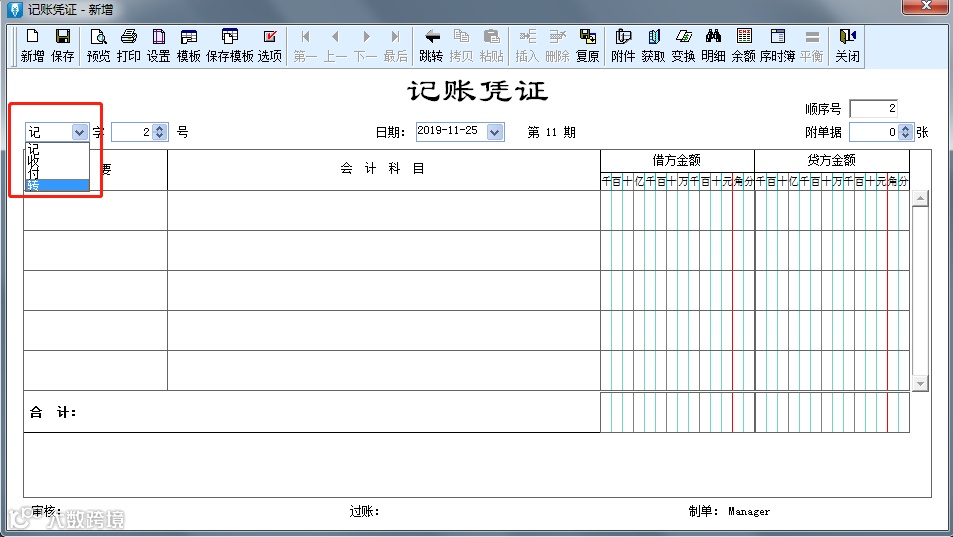Viewport: 953px width, 537px height.
Task: Click the 新增 (New) toolbar icon
Action: pos(32,46)
